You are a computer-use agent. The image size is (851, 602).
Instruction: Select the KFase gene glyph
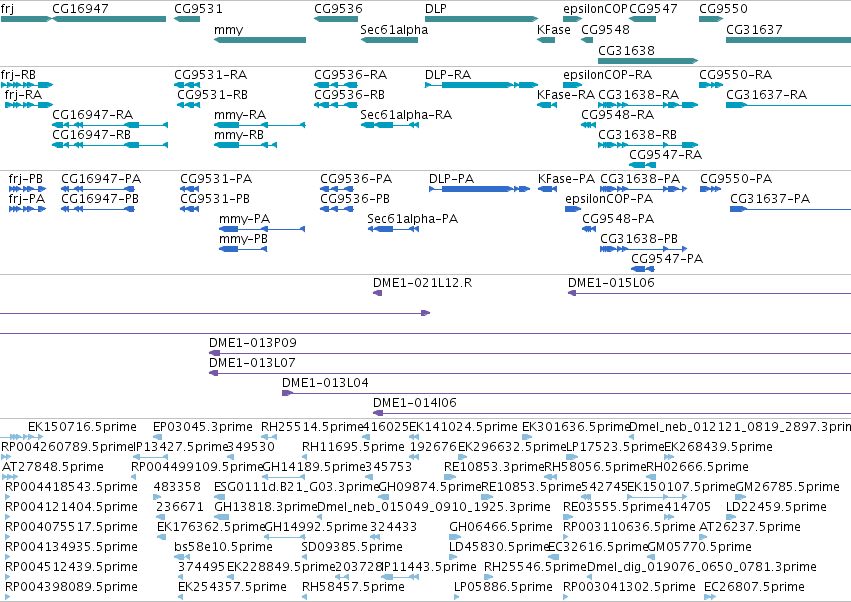pyautogui.click(x=546, y=40)
